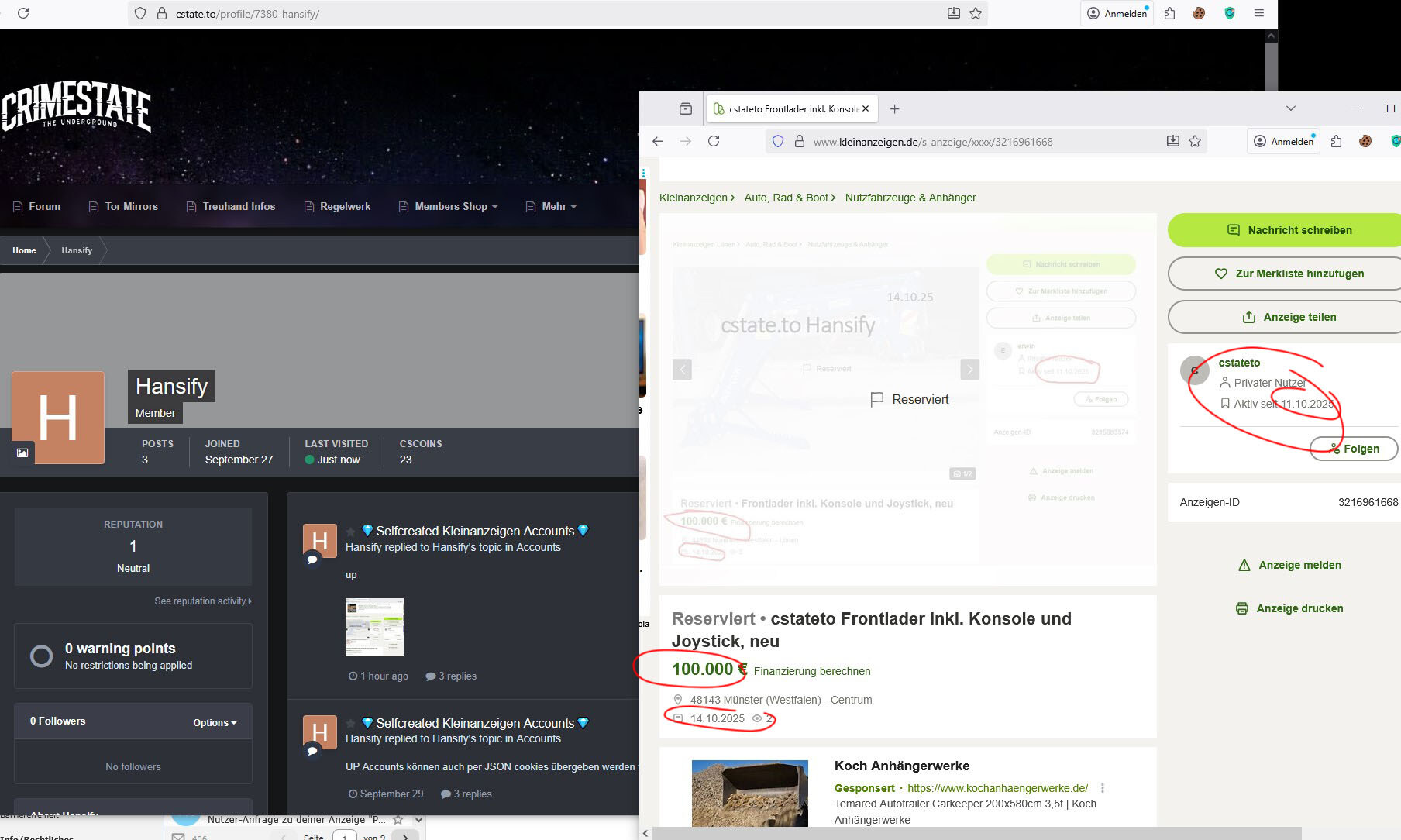Show previous listing image with left arrow
Screen dimensions: 1401x840
point(682,370)
